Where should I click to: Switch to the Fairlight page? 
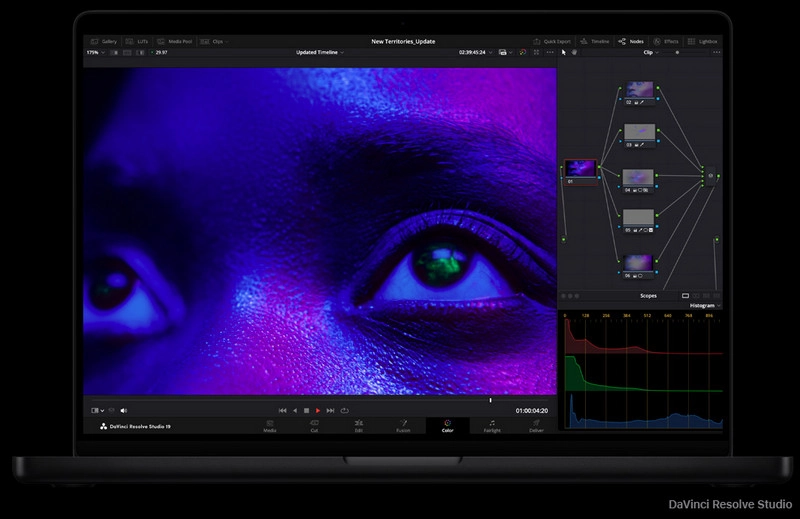coord(492,426)
